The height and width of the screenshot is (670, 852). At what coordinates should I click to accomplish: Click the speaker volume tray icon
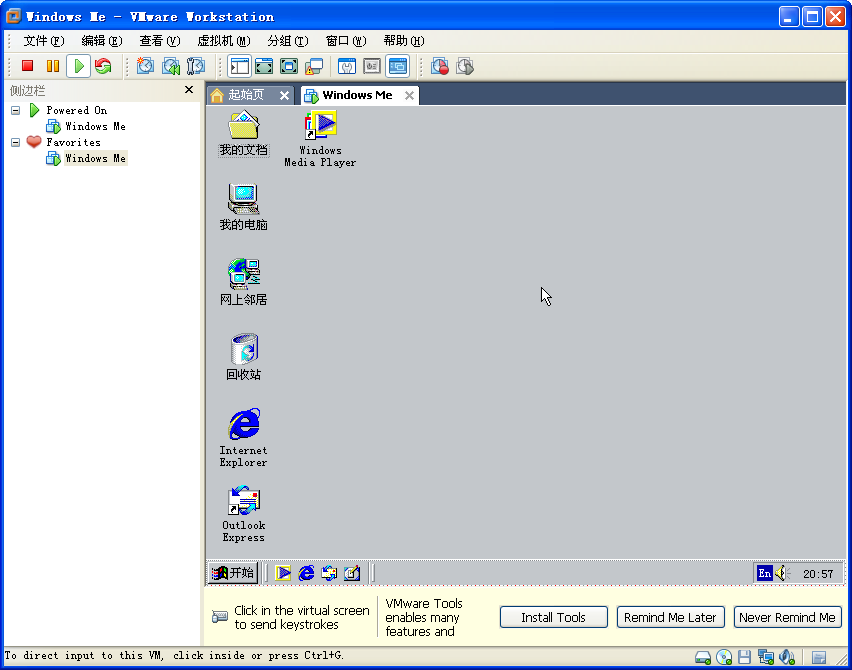(x=782, y=573)
